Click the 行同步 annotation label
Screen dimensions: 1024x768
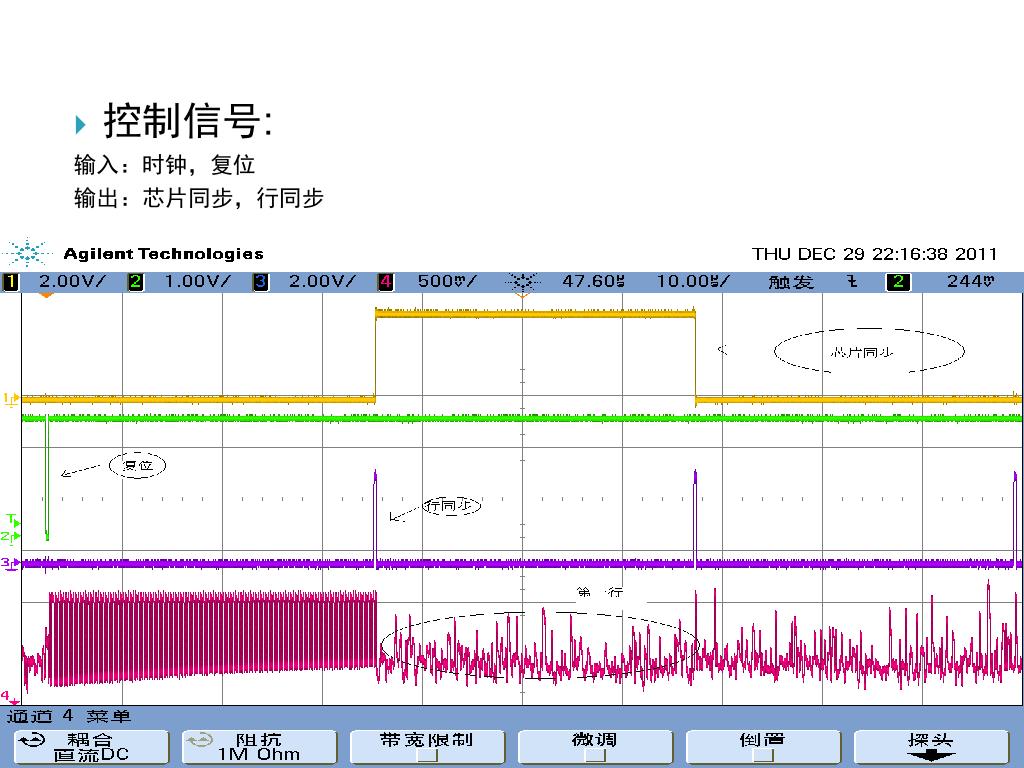pyautogui.click(x=451, y=505)
